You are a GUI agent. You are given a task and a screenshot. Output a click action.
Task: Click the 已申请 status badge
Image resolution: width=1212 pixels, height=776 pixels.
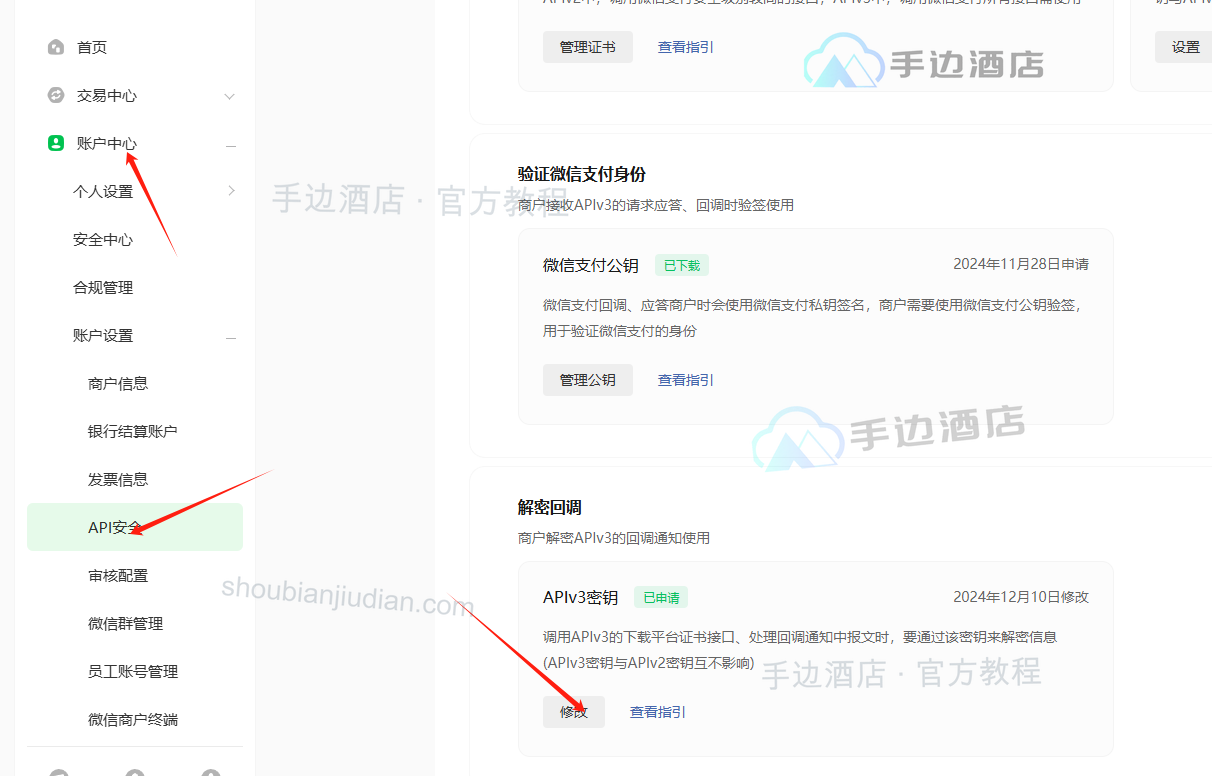(661, 597)
